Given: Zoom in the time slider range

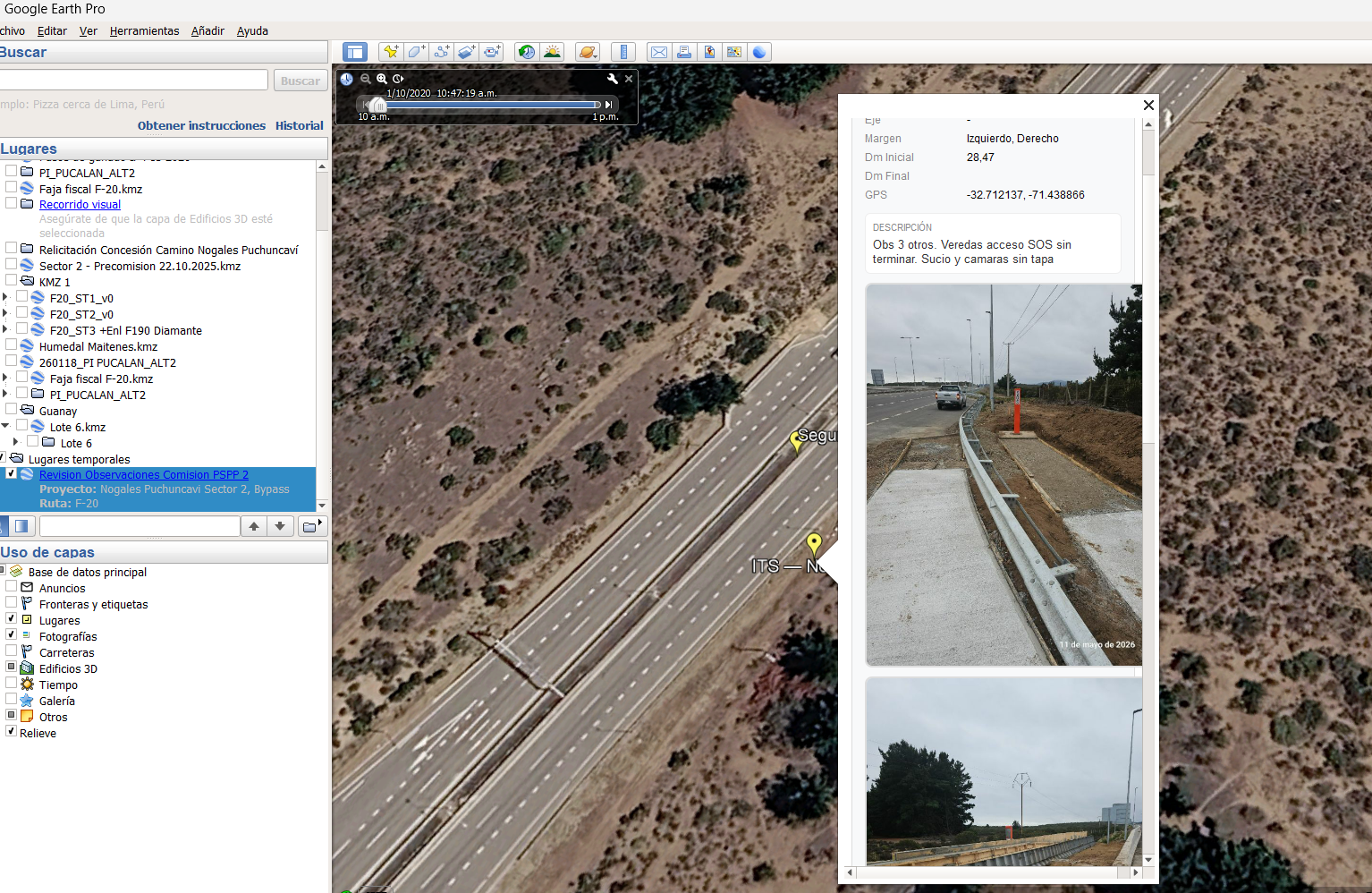Looking at the screenshot, I should point(382,79).
